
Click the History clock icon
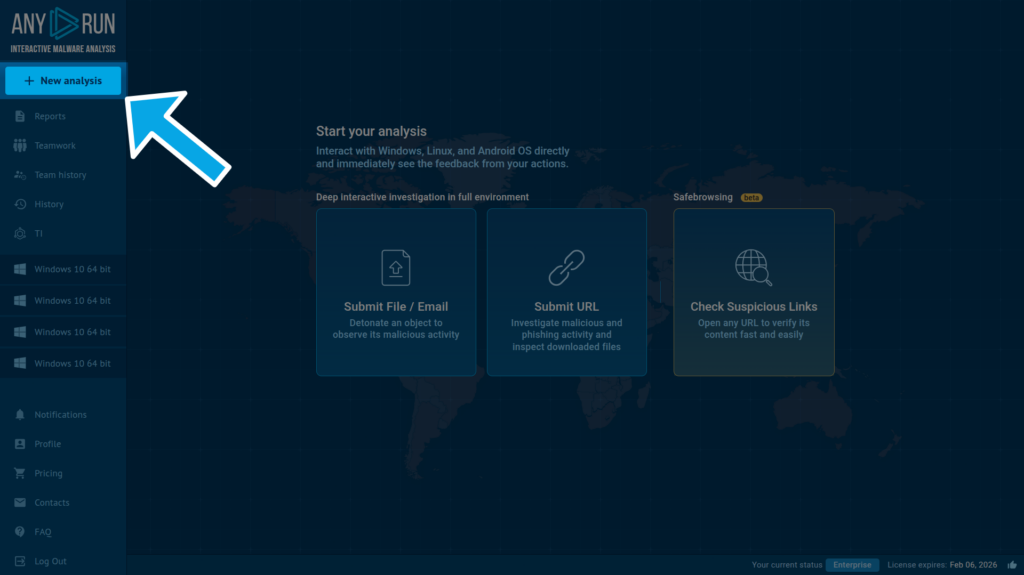(x=20, y=204)
